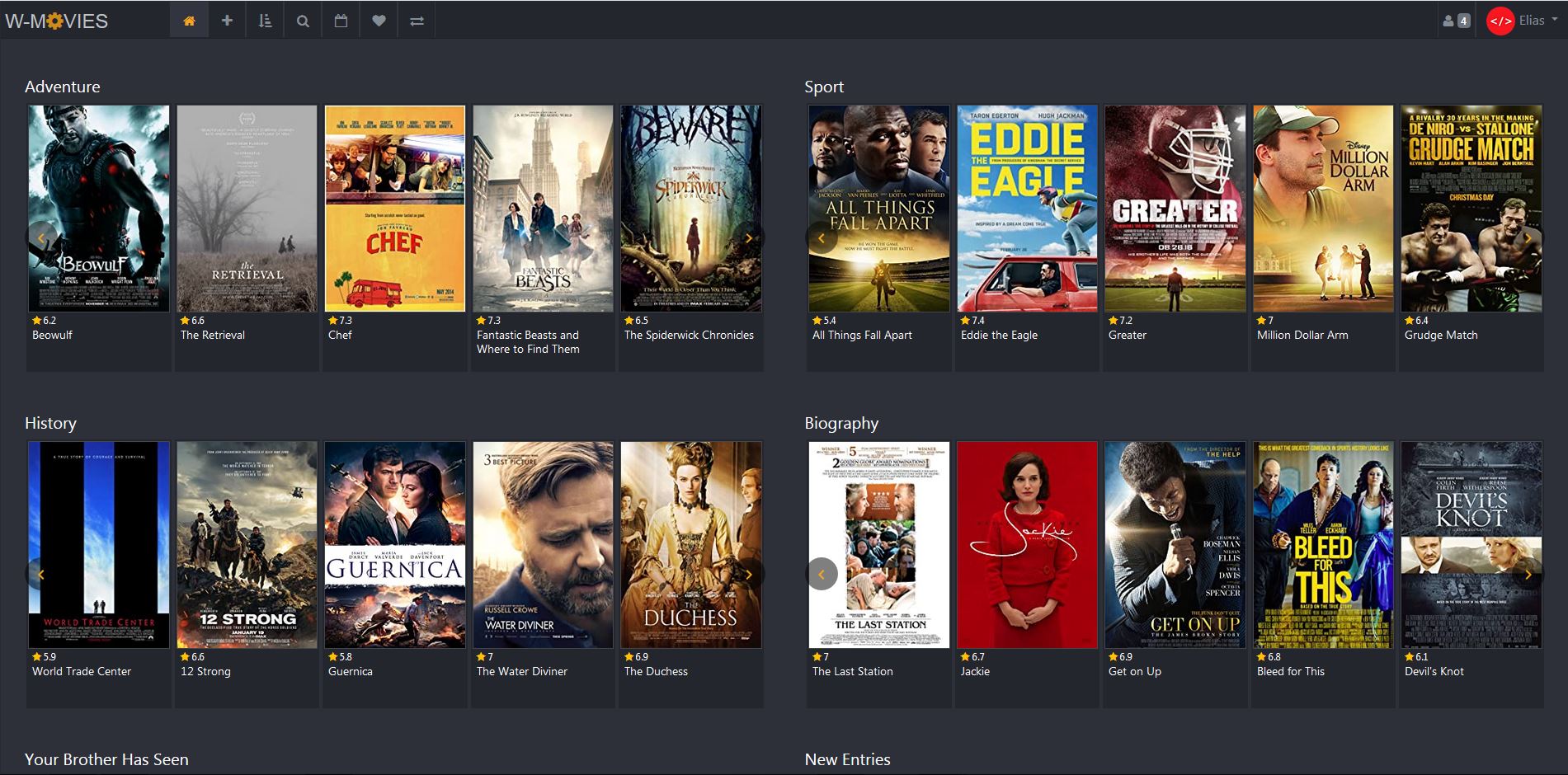Open the Grudge Match poster
The height and width of the screenshot is (775, 1568).
[1471, 209]
